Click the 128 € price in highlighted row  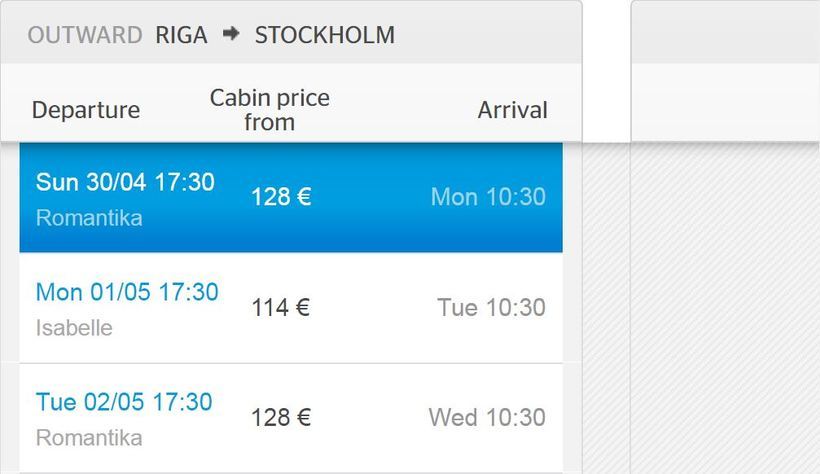281,197
